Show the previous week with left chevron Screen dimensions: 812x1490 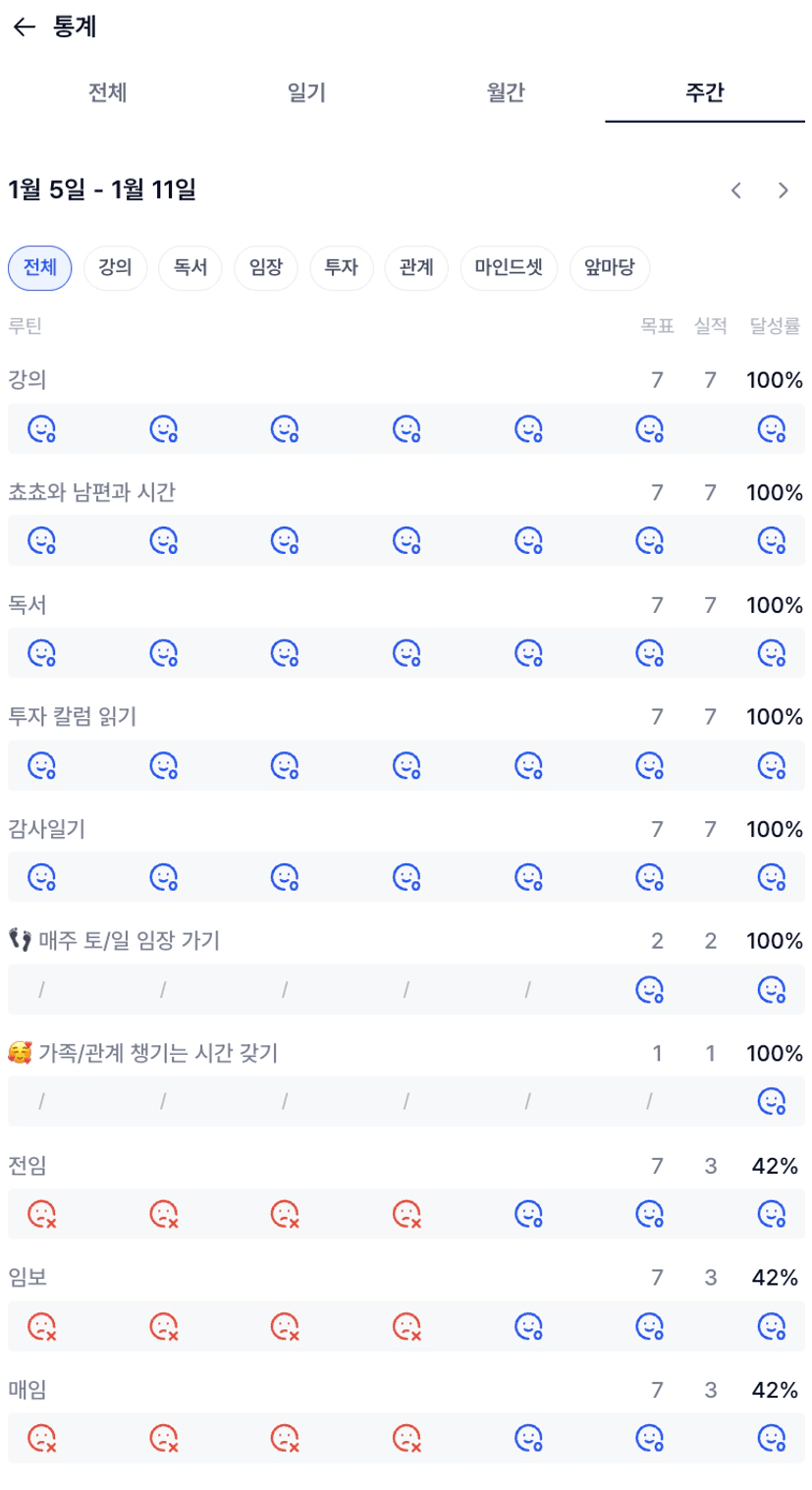(x=736, y=191)
